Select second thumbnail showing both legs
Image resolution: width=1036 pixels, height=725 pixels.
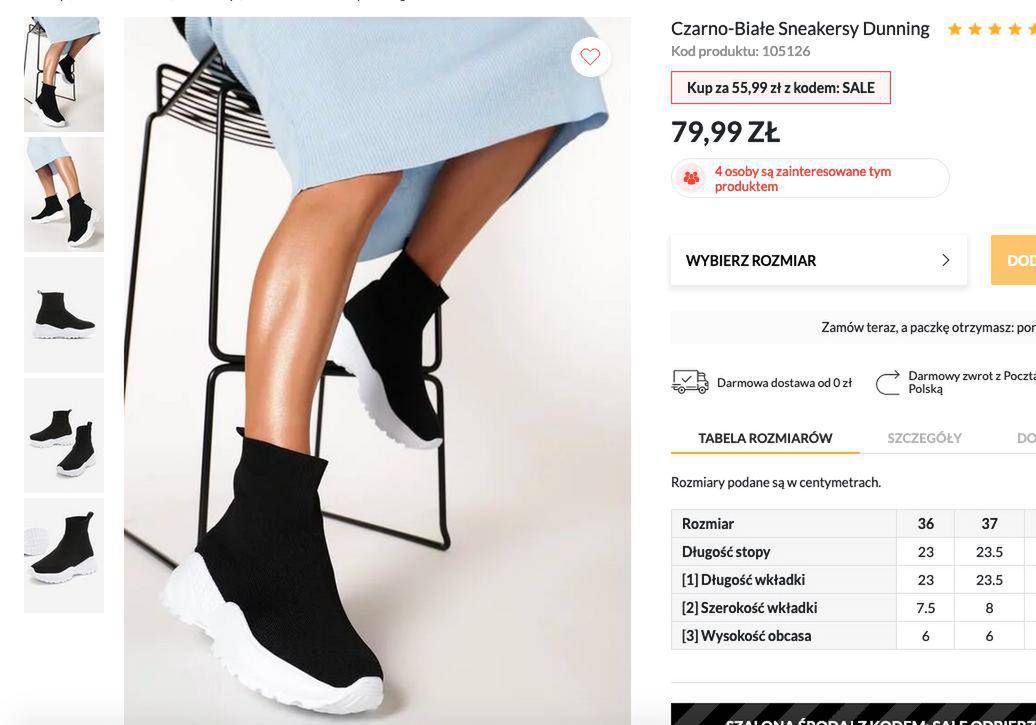click(64, 194)
